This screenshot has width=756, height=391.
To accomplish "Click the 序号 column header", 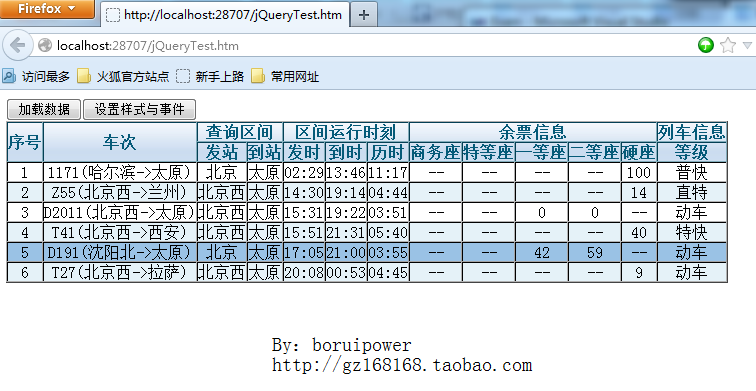I will point(25,142).
